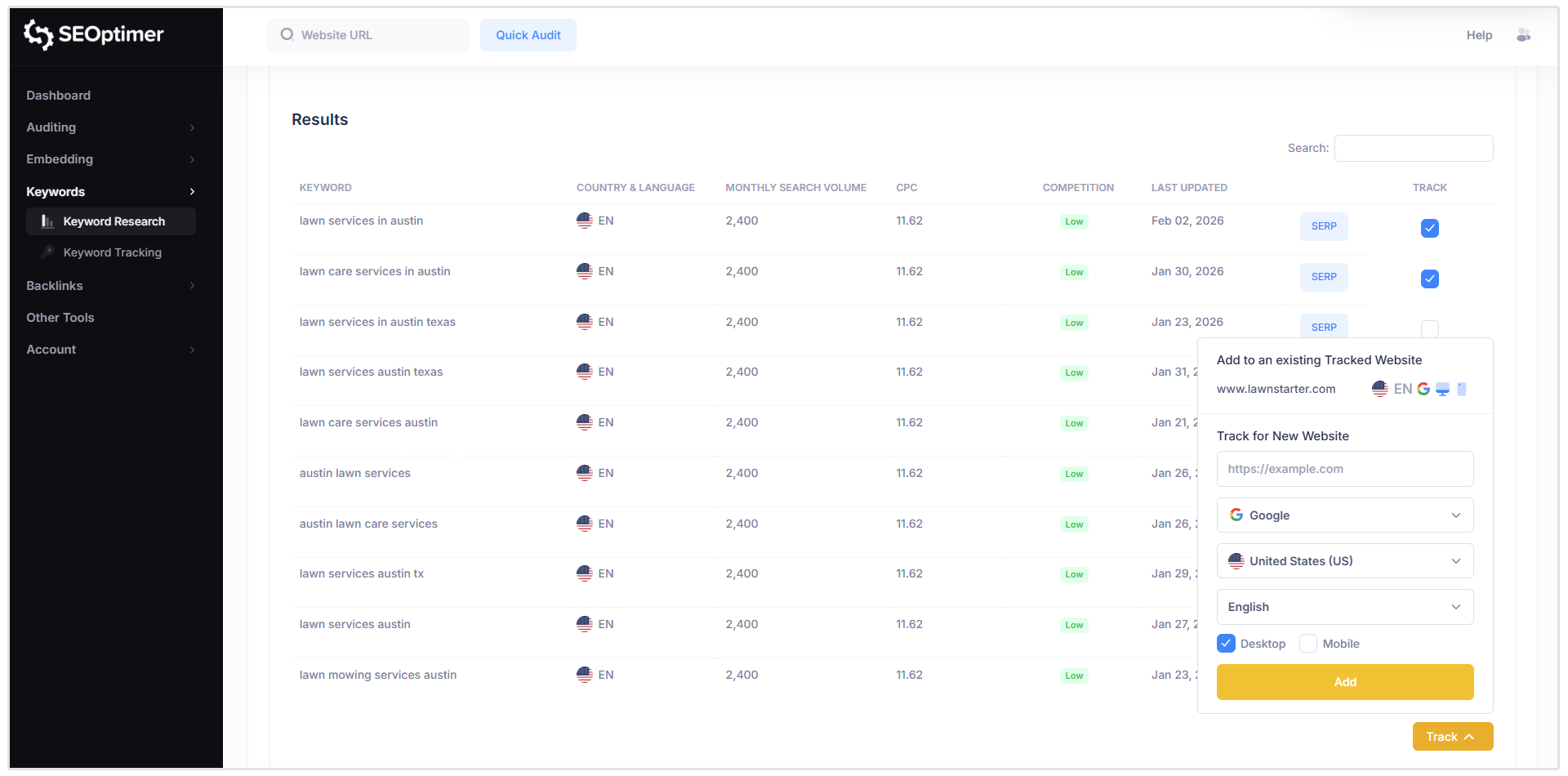Open the Google search engine dropdown

click(1344, 515)
